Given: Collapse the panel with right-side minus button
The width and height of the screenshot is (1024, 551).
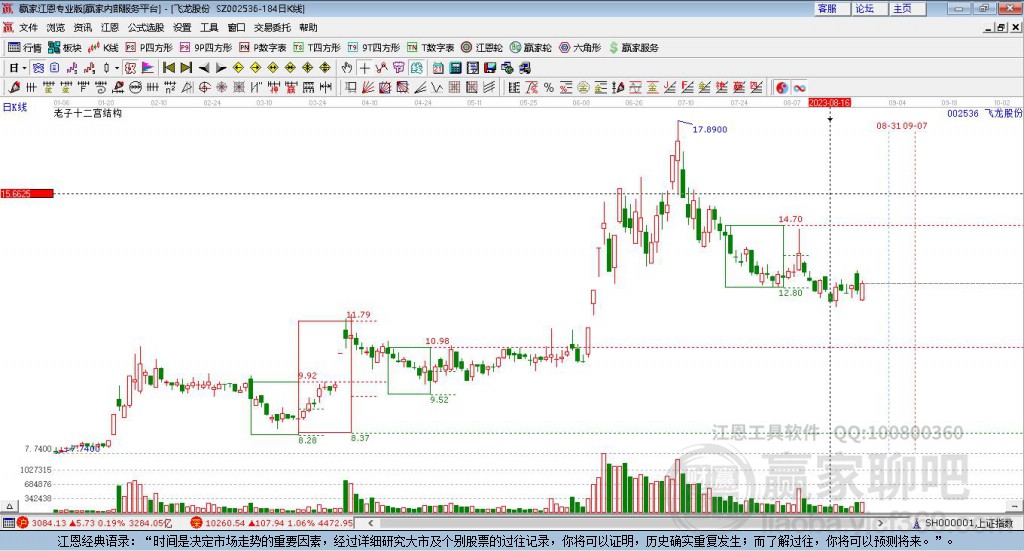Looking at the screenshot, I should click(x=1014, y=506).
